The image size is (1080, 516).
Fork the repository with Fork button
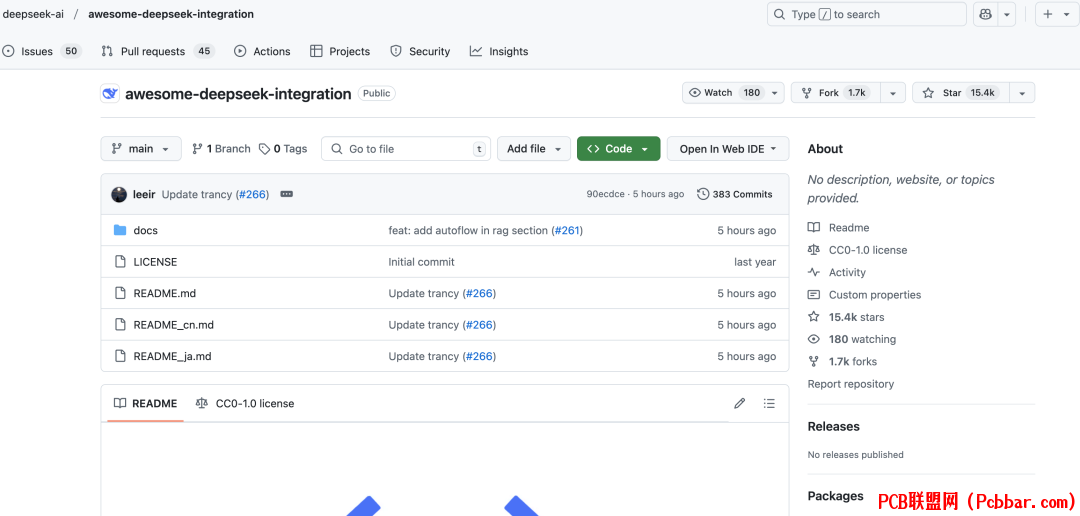coord(836,92)
